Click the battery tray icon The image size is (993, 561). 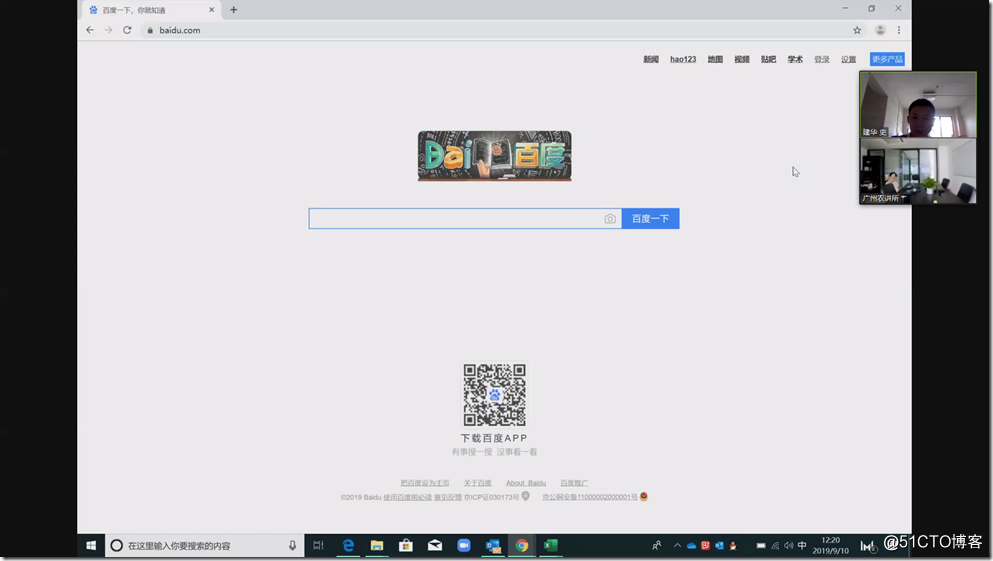(761, 545)
